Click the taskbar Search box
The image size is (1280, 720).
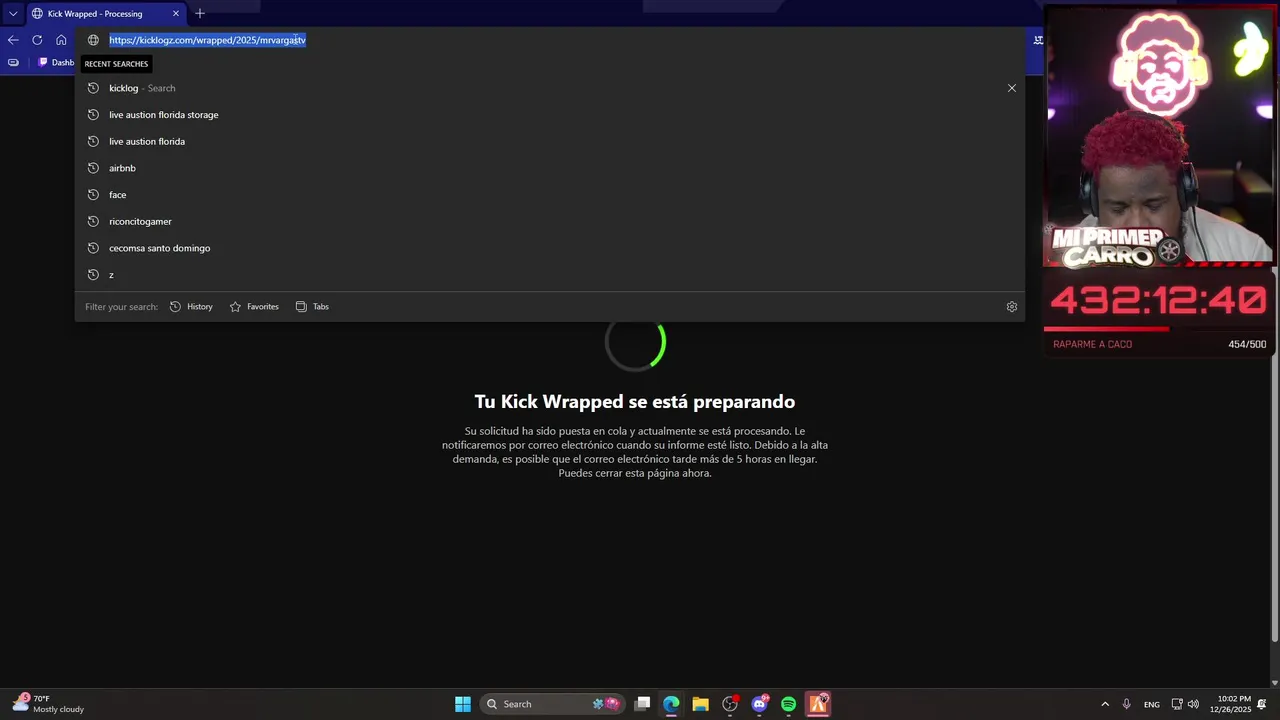[552, 704]
